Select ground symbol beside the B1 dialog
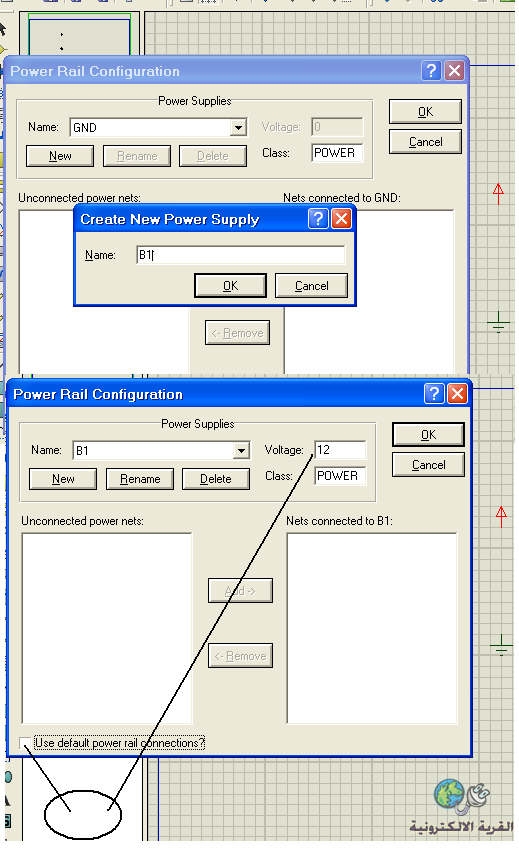Image resolution: width=519 pixels, height=849 pixels. coord(501,644)
